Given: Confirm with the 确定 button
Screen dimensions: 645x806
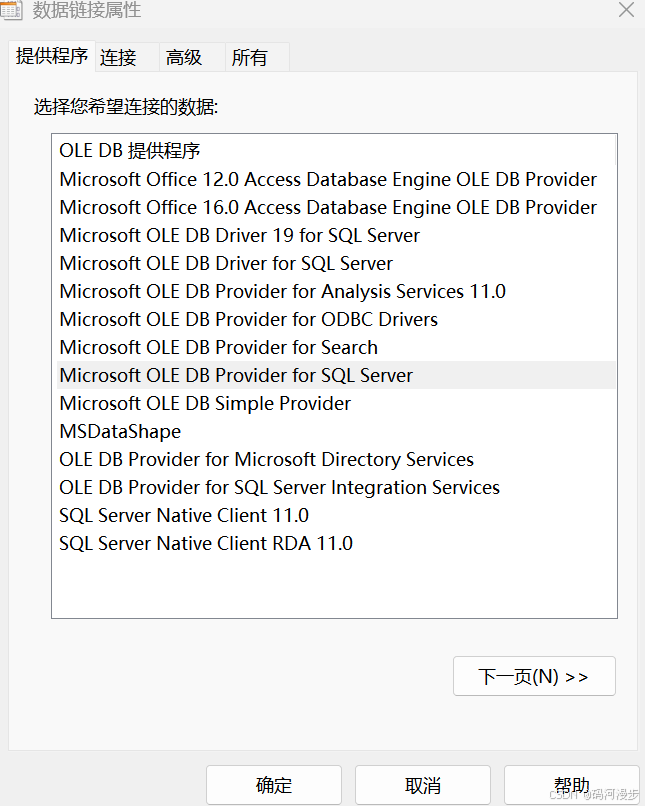Looking at the screenshot, I should coord(274,785).
